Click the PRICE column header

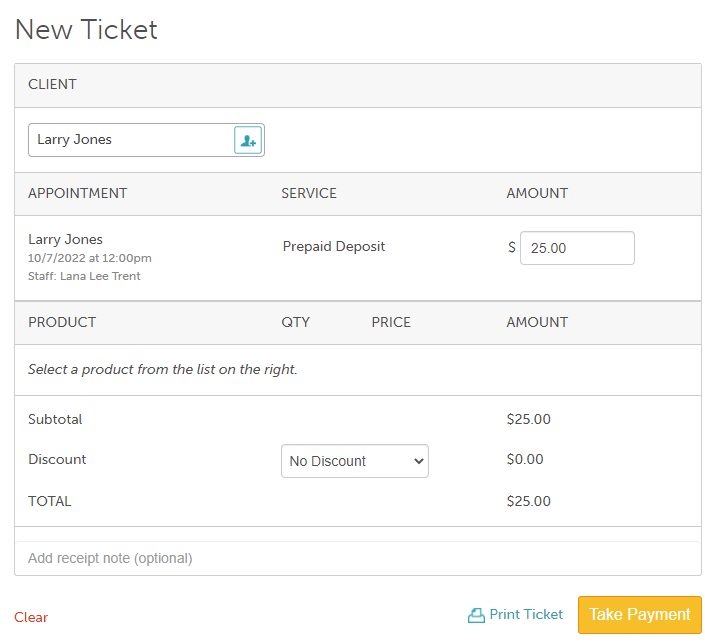point(391,322)
